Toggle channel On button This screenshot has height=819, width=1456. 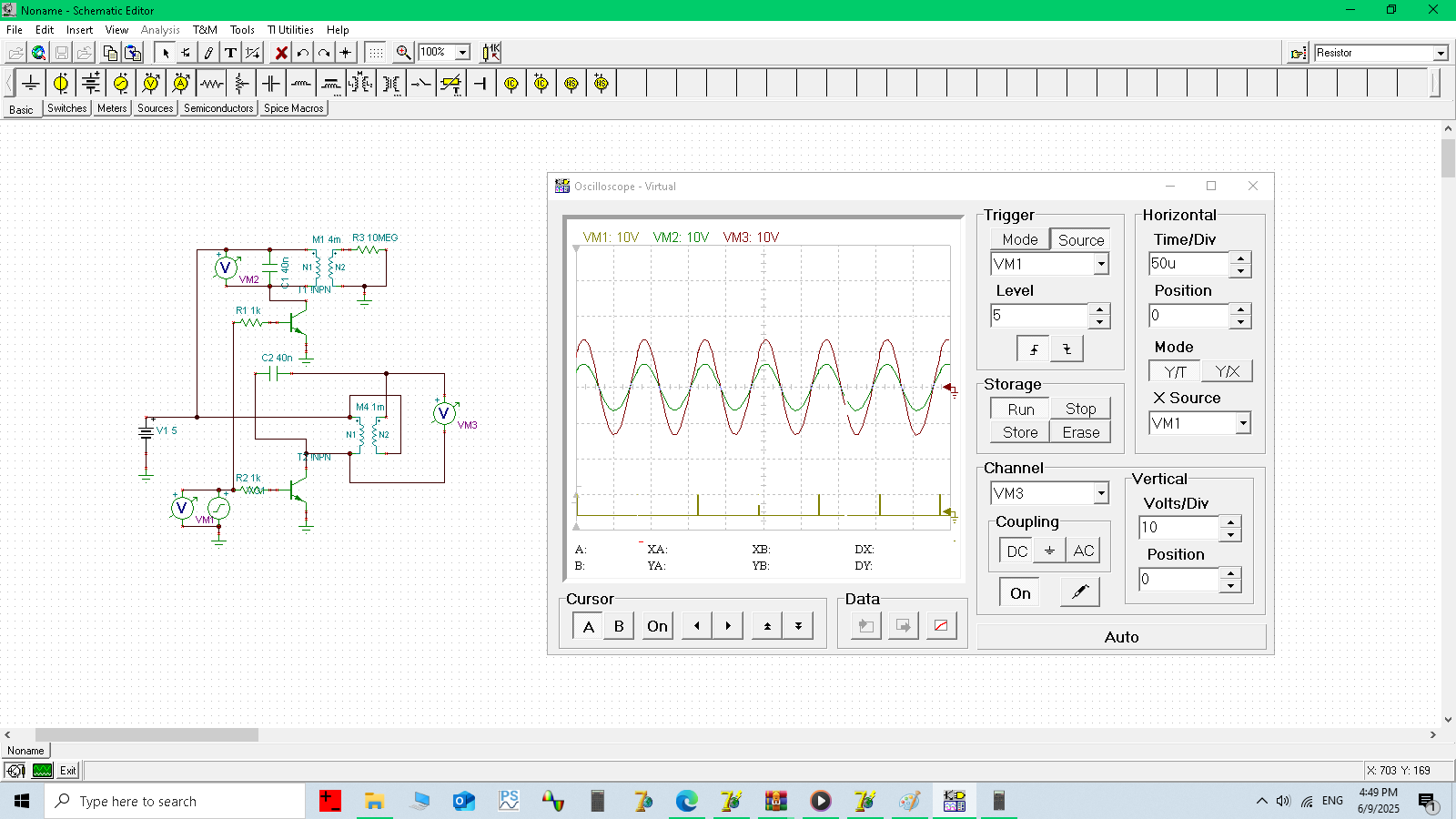(x=1020, y=593)
